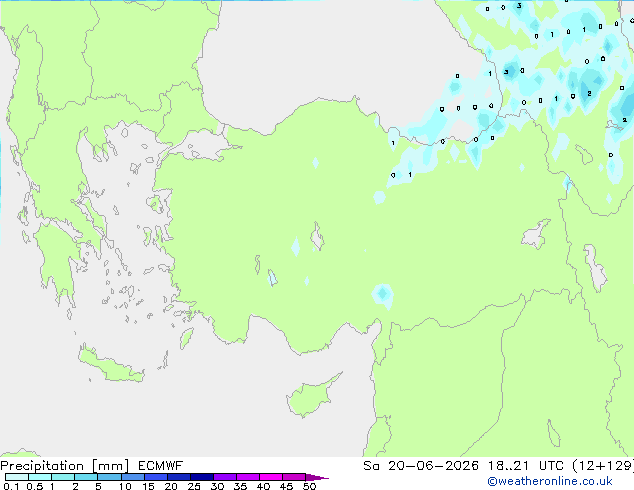Click the legend label '10'
634x490 pixels.
125,486
